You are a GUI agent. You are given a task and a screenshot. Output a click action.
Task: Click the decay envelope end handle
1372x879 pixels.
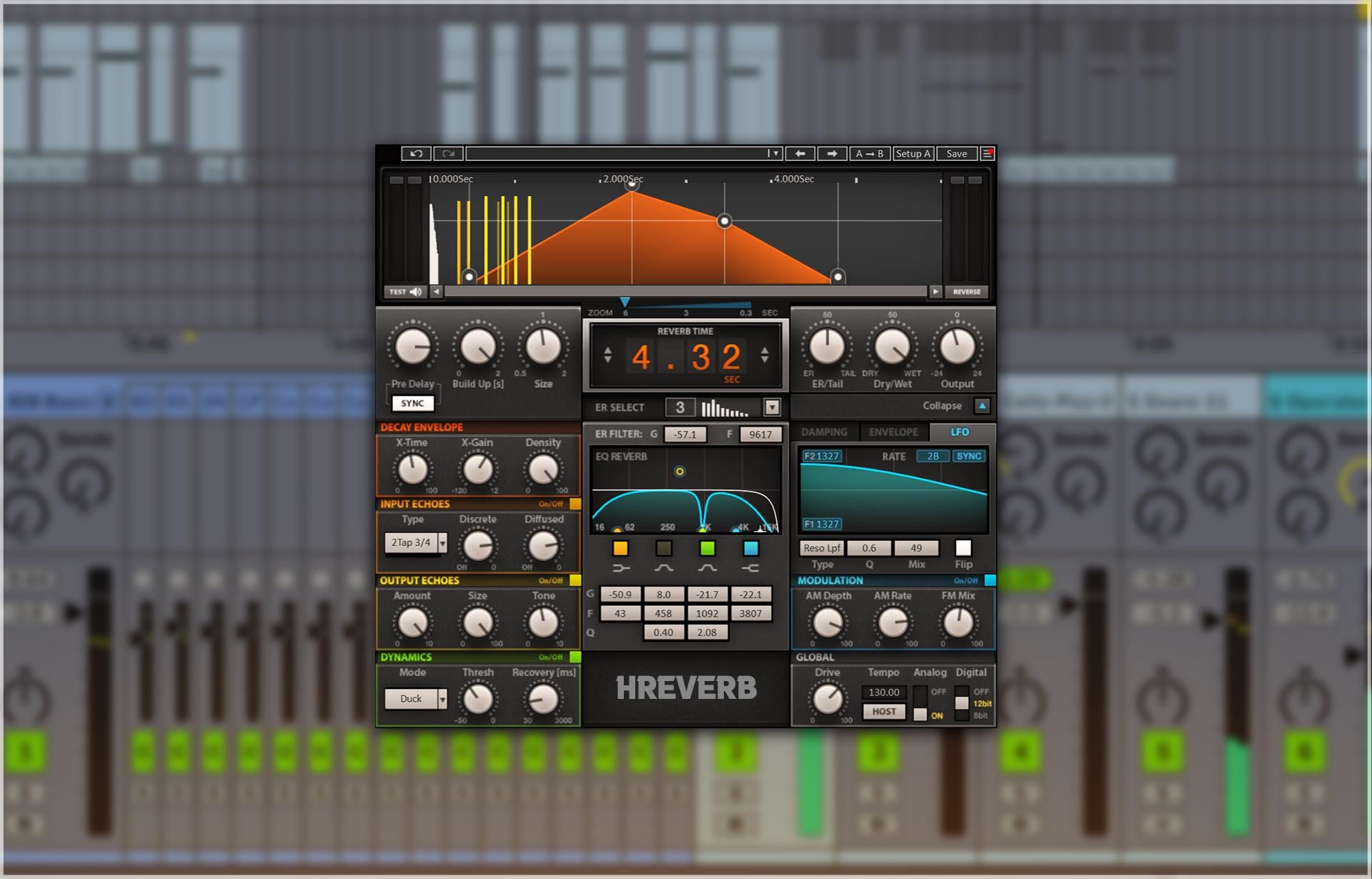click(838, 277)
